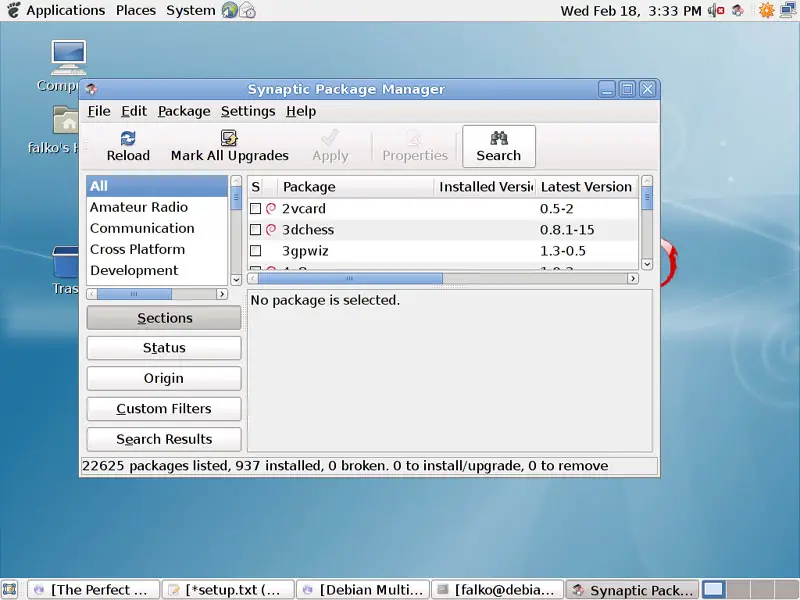Click the Debian logo beside 2vcard
Screen dimensions: 800x600
(271, 208)
